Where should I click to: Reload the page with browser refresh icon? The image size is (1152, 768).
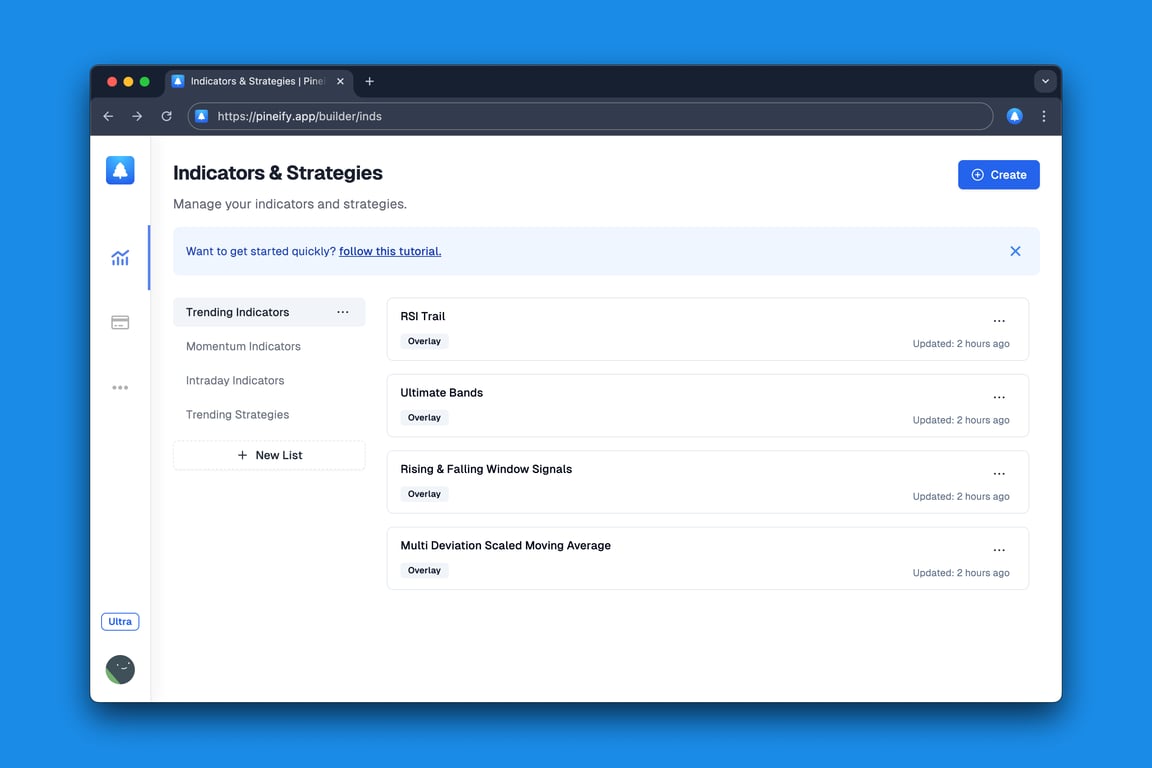tap(166, 116)
